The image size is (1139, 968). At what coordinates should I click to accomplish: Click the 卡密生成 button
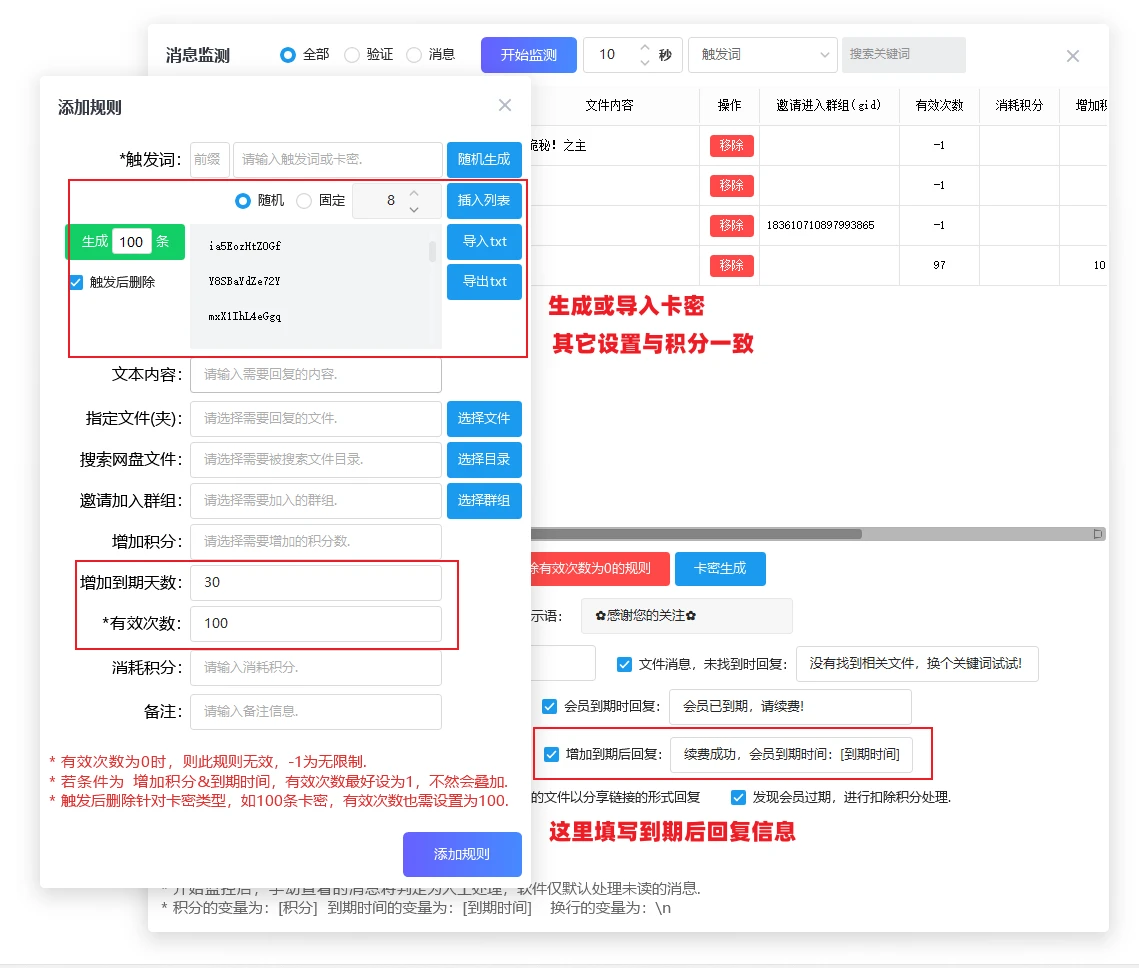click(719, 568)
